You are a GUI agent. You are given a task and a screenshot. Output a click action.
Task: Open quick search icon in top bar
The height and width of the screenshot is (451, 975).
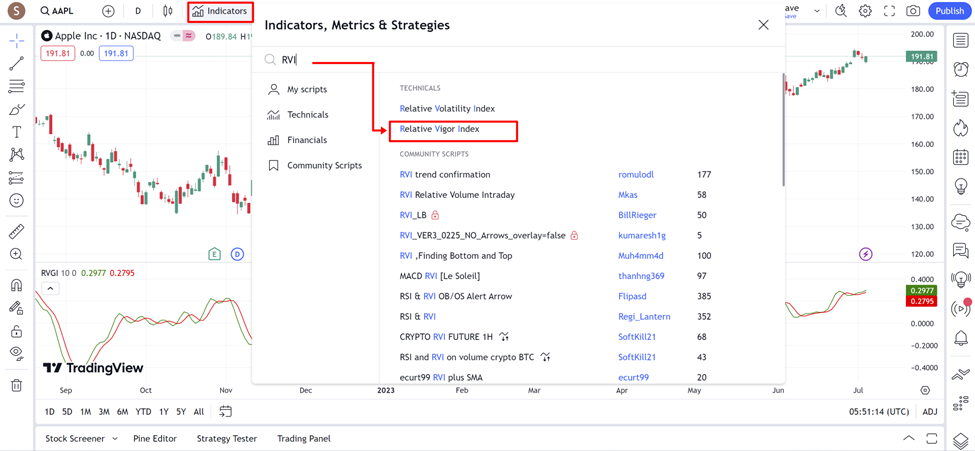tap(841, 11)
